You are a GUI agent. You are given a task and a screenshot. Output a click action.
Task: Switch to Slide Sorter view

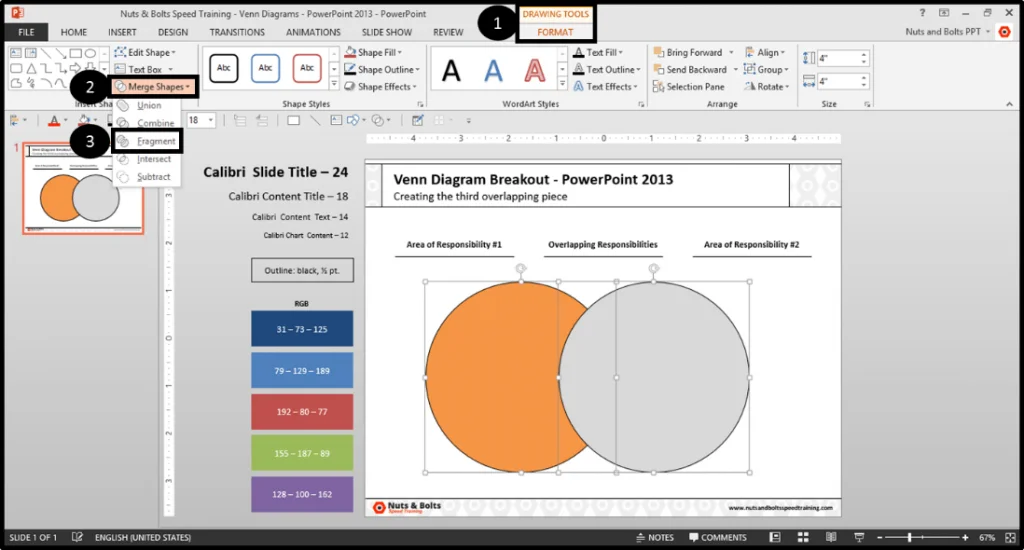pos(803,537)
